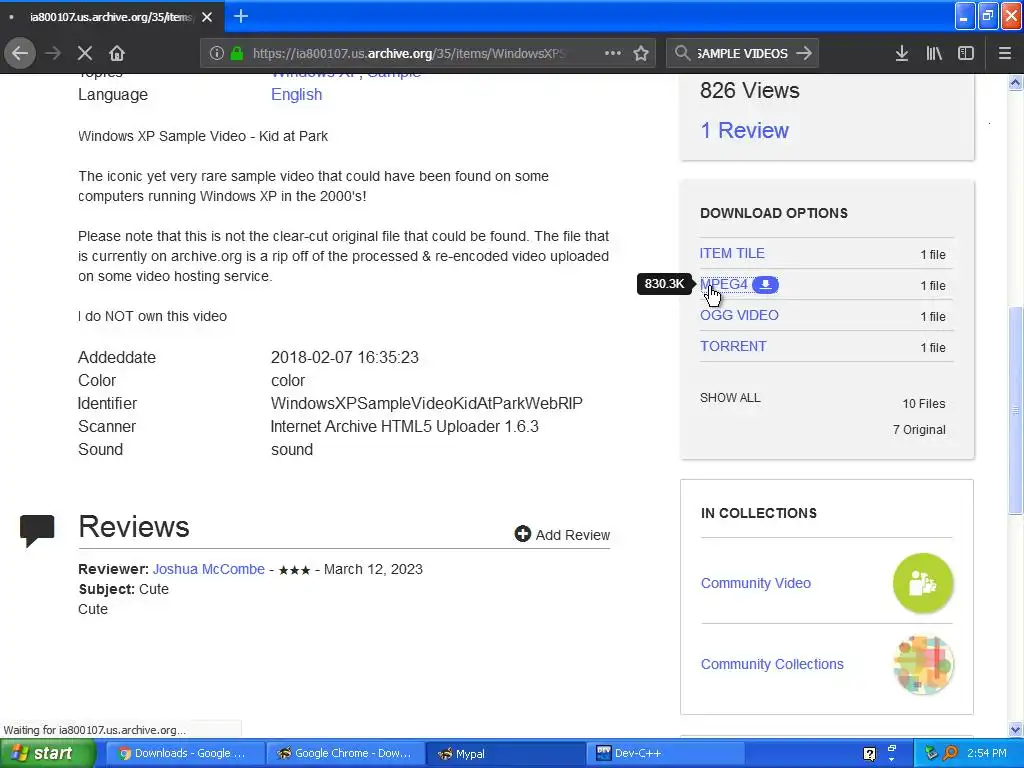Click the help question mark tray icon
Image resolution: width=1024 pixels, height=768 pixels.
869,754
